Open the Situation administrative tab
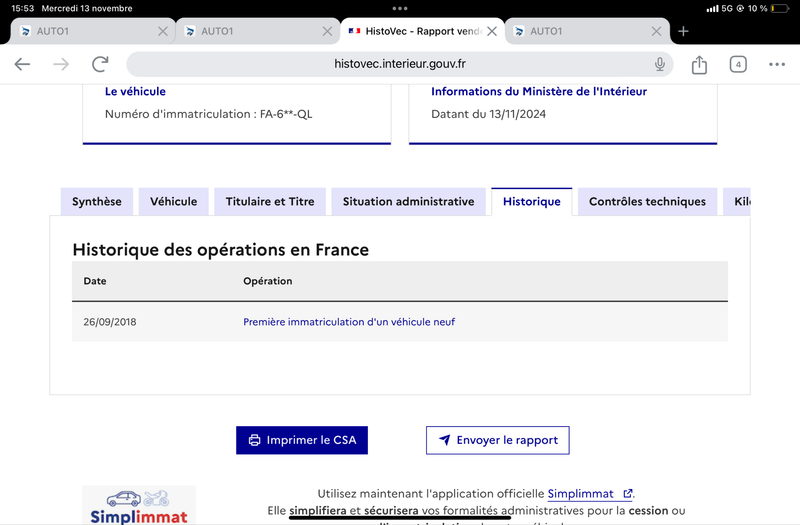The width and height of the screenshot is (800, 525). [409, 202]
